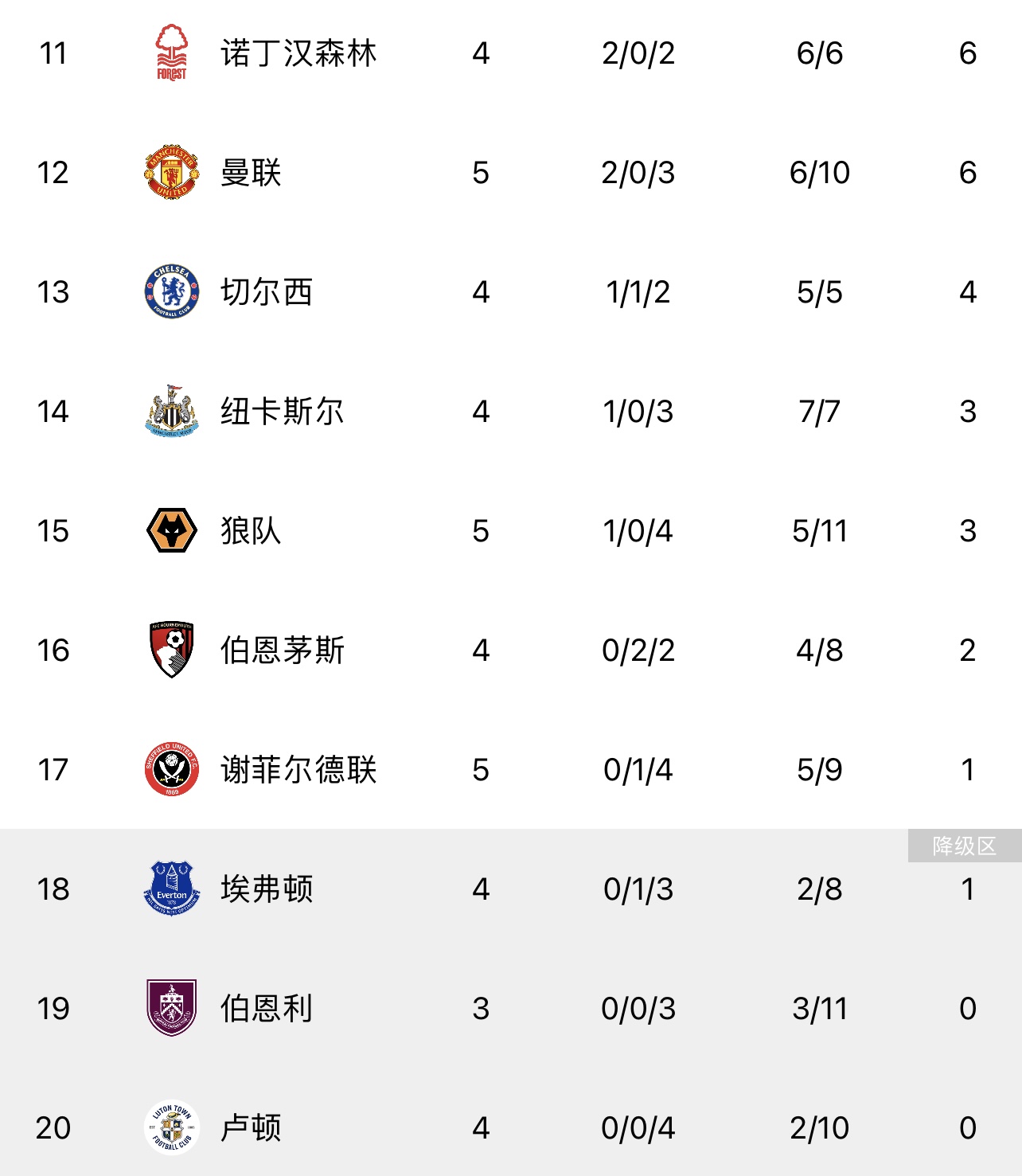Screen dimensions: 1022x1176
Task: Tap the Everton club crest
Action: (171, 889)
